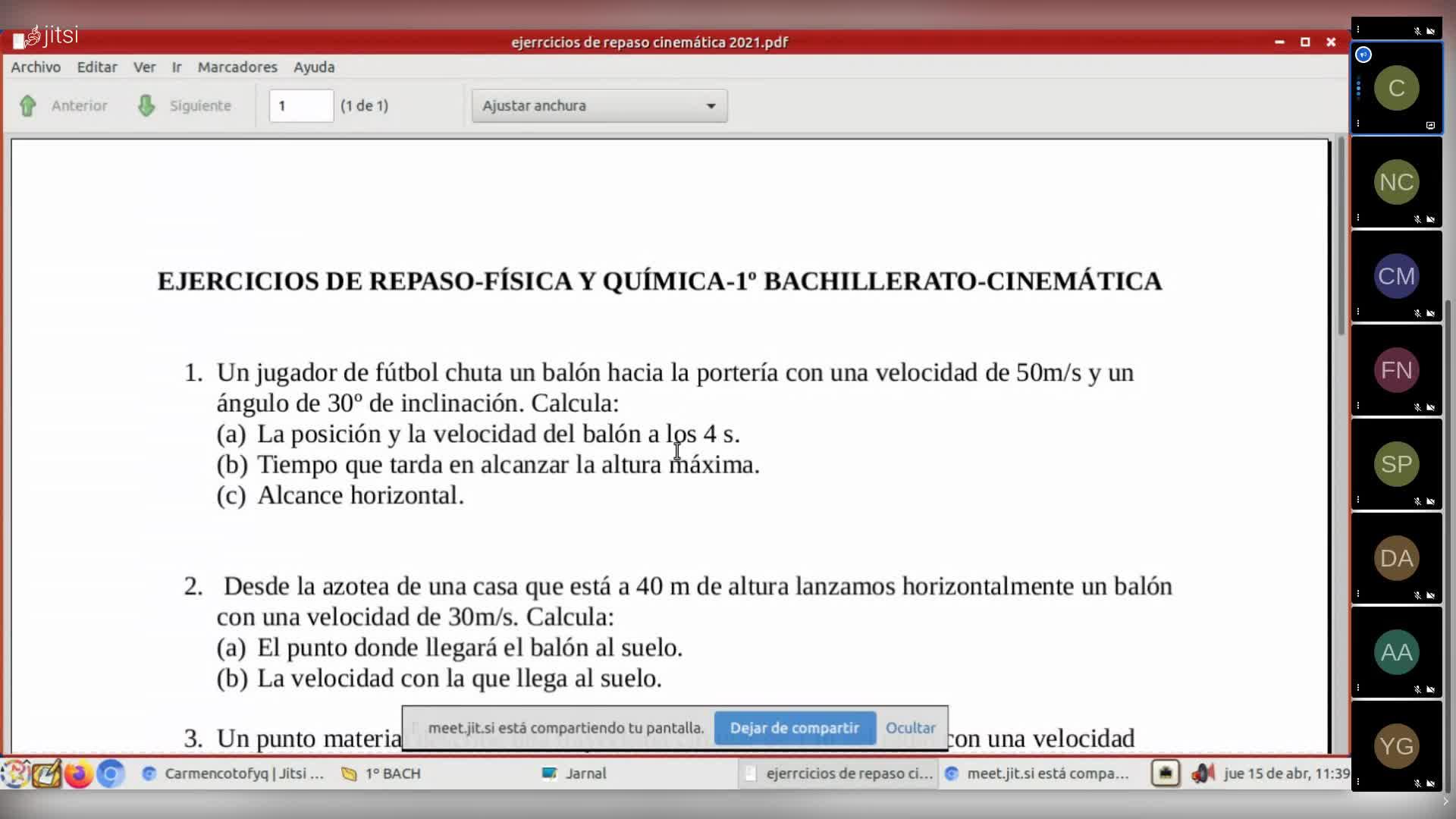
Task: Open the Marcadores menu
Action: [237, 67]
